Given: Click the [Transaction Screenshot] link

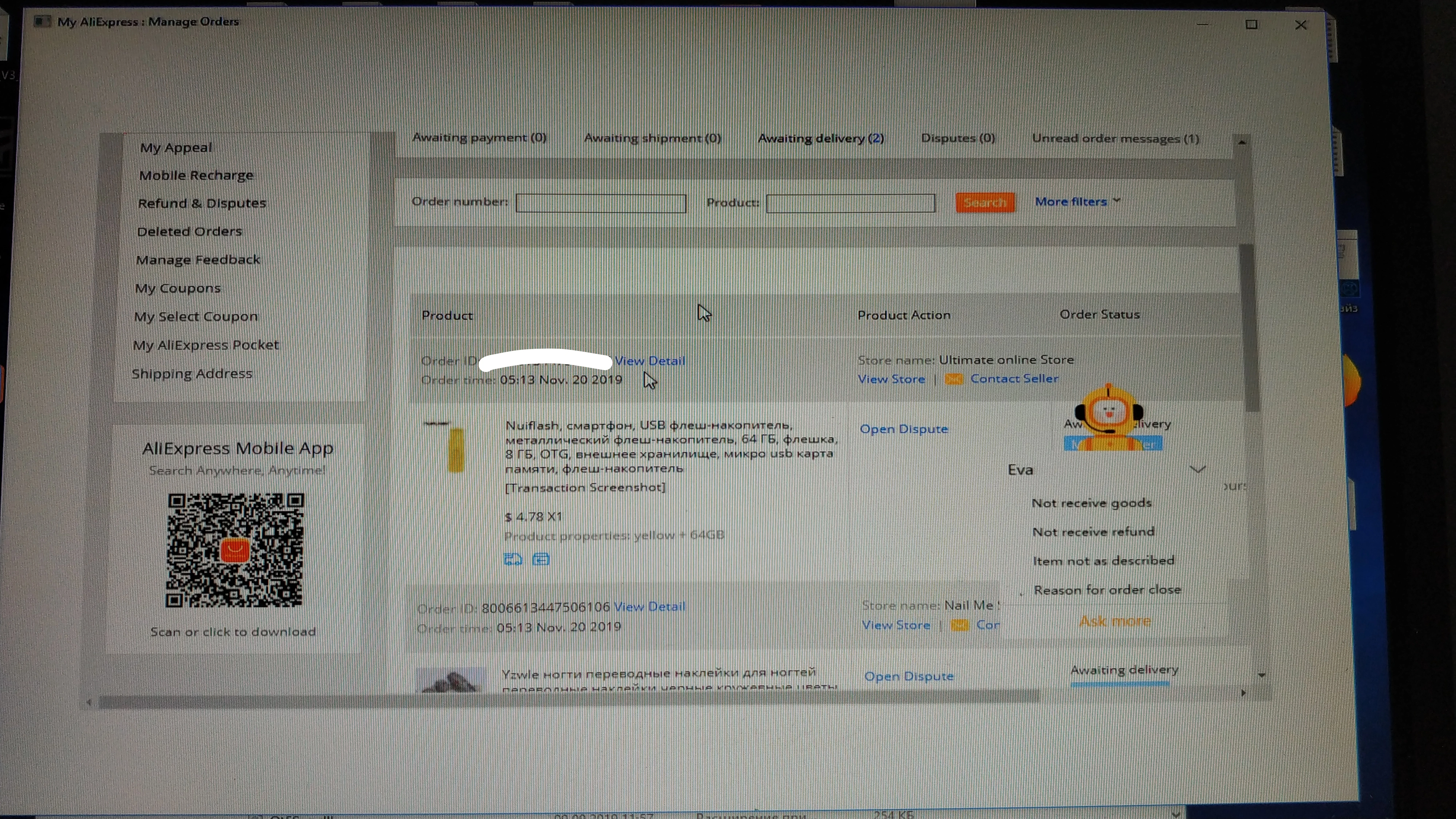Looking at the screenshot, I should coord(585,487).
